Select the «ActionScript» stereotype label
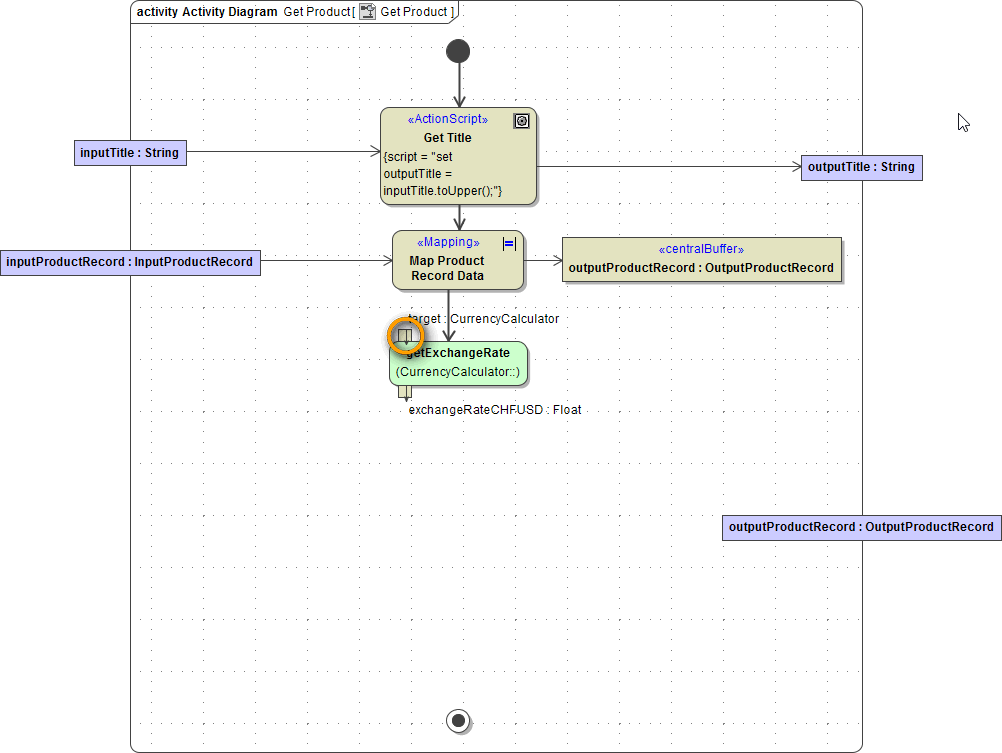 pos(447,119)
